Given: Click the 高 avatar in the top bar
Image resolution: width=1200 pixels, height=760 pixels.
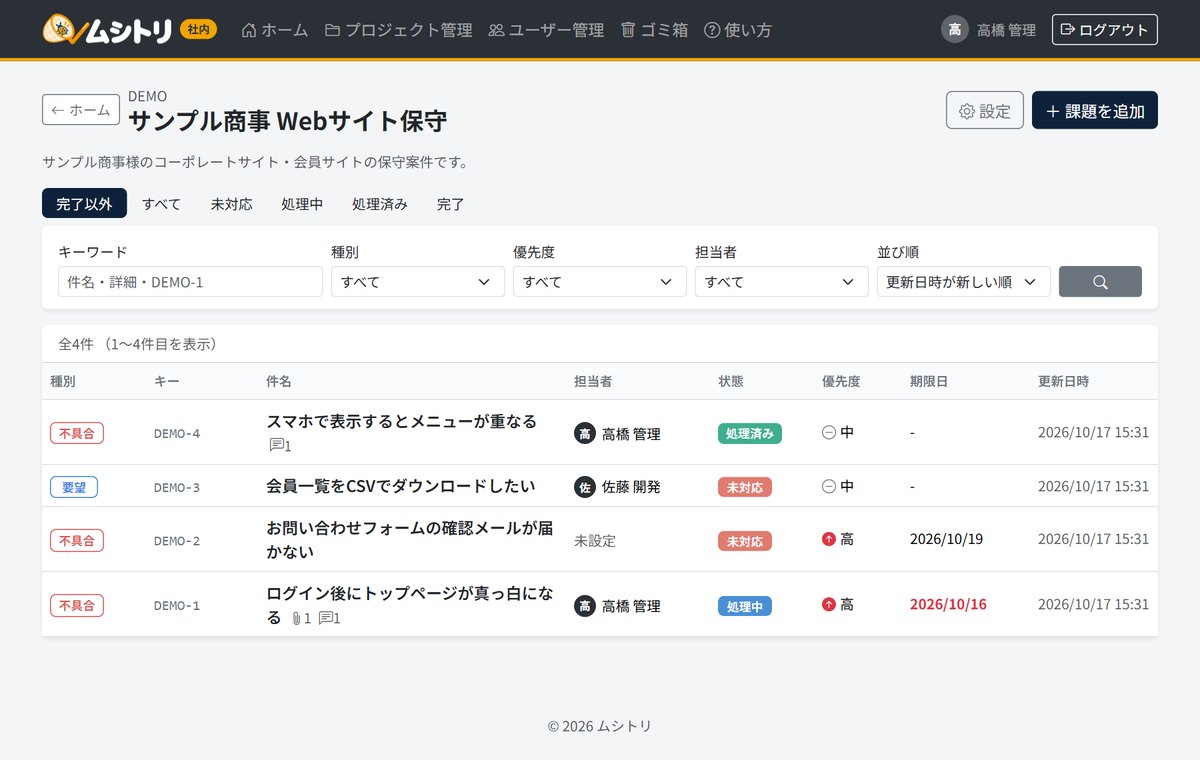Looking at the screenshot, I should pos(955,30).
